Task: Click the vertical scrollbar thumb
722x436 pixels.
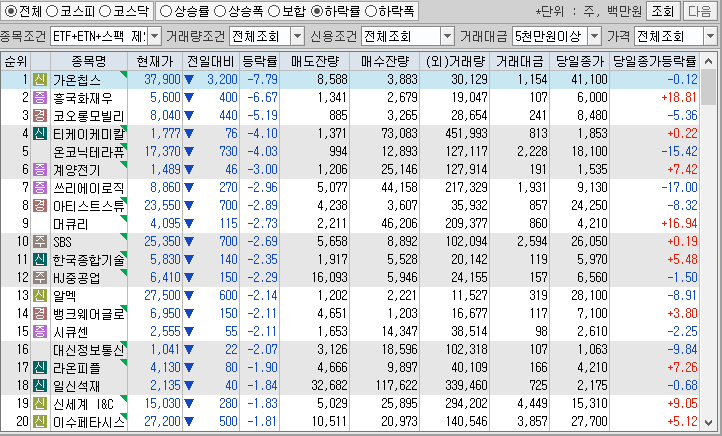Action: (x=709, y=87)
